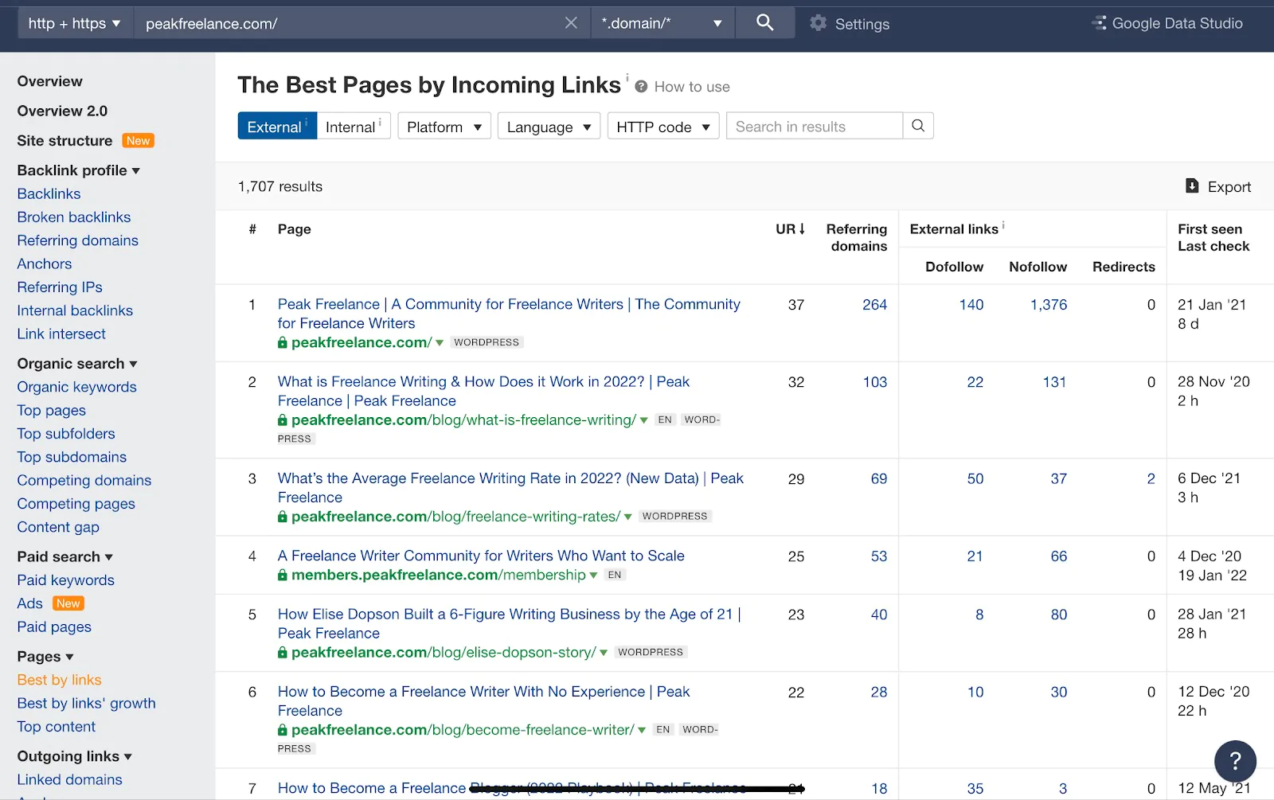Viewport: 1274px width, 800px height.
Task: Open Internal backlinks report
Action: (75, 310)
